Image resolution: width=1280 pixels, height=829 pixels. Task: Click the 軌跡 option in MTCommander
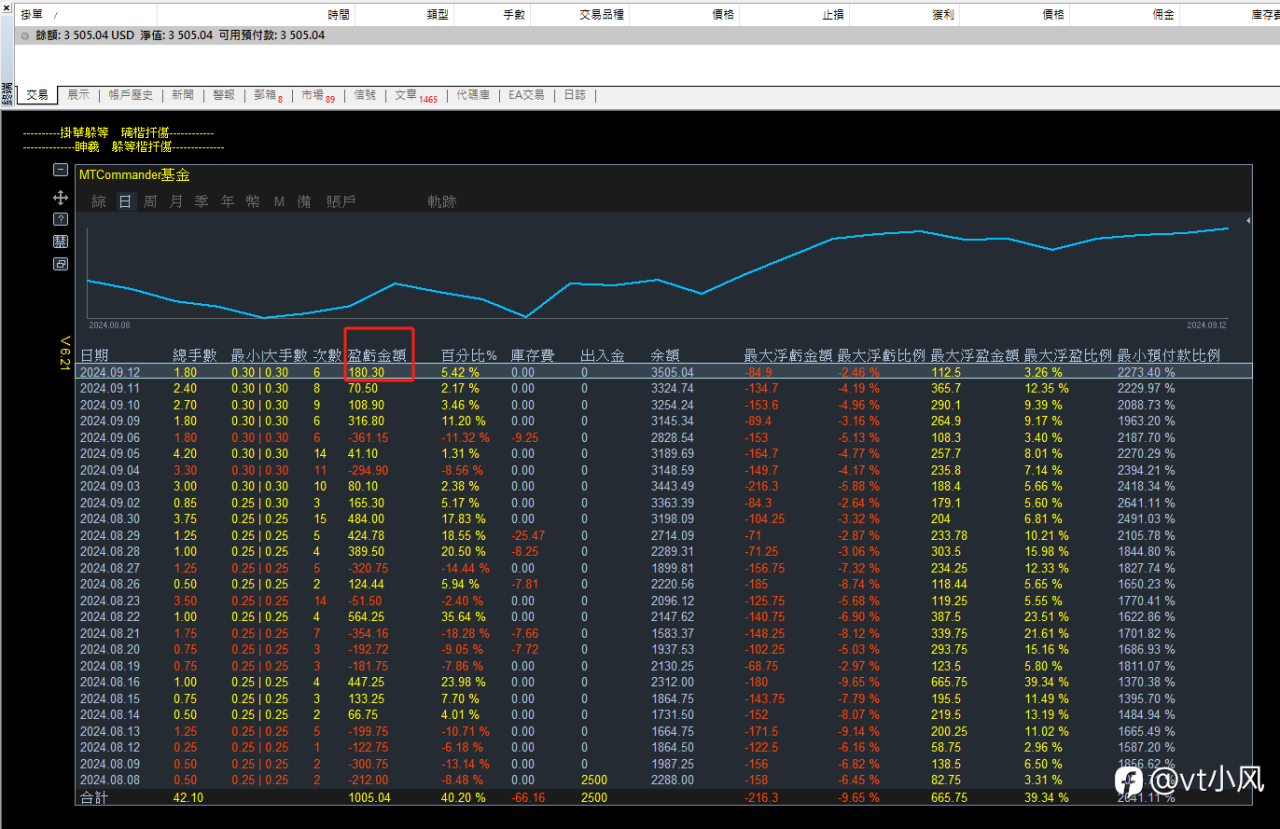442,201
